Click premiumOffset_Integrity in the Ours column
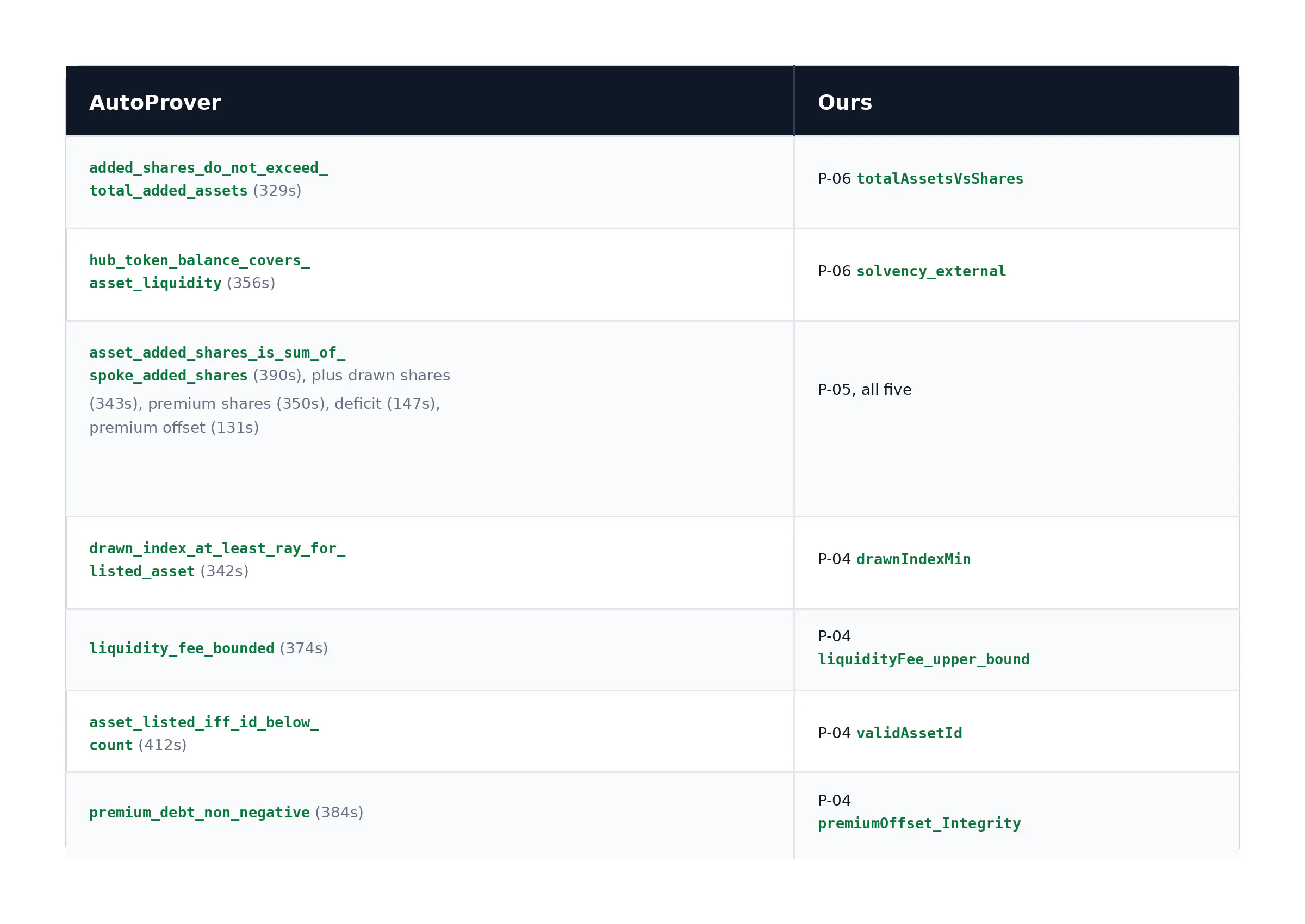Image resolution: width=1305 pixels, height=924 pixels. [x=919, y=823]
